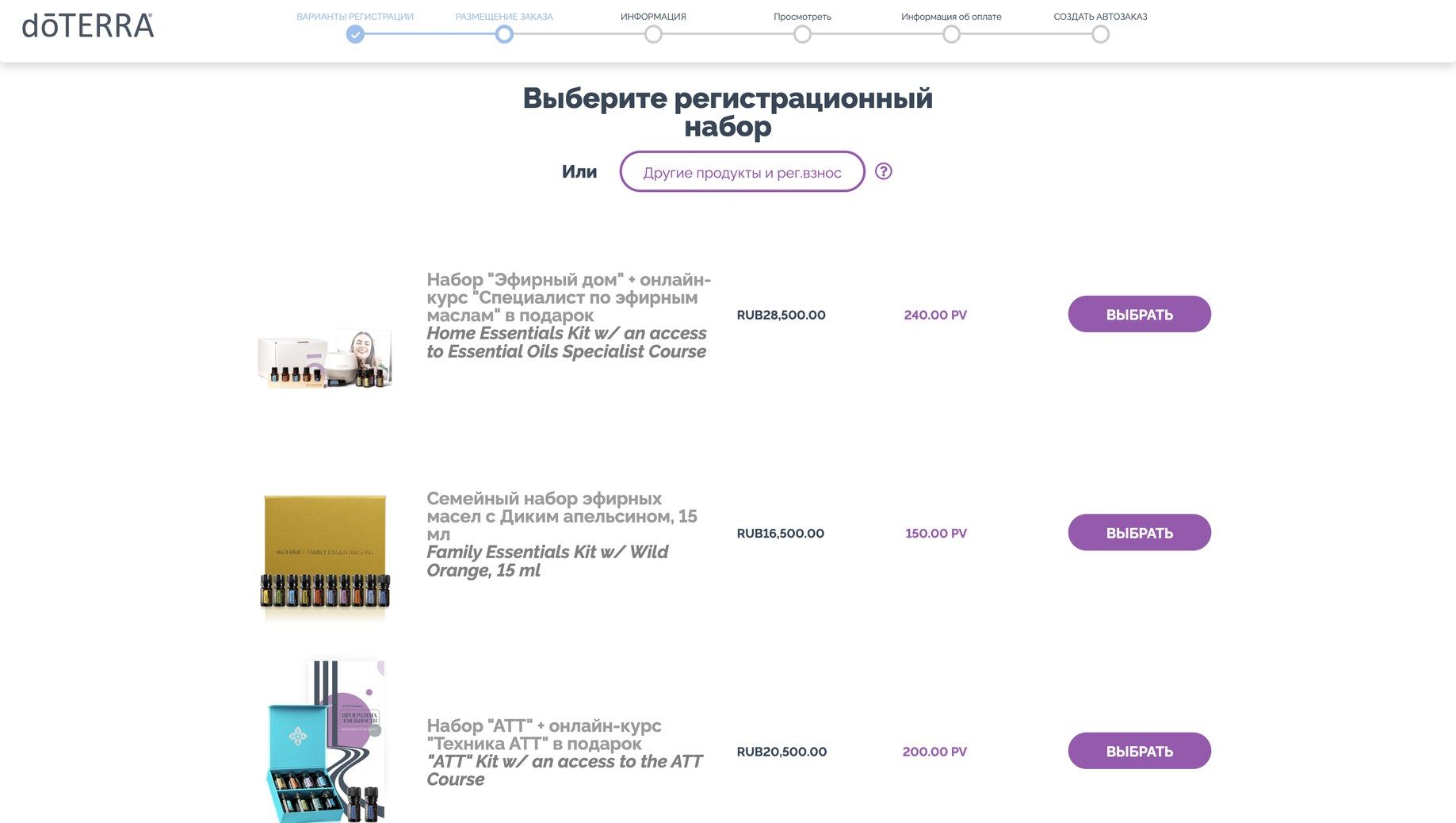This screenshot has width=1456, height=823.
Task: Click the doTERRA logo
Action: click(88, 25)
